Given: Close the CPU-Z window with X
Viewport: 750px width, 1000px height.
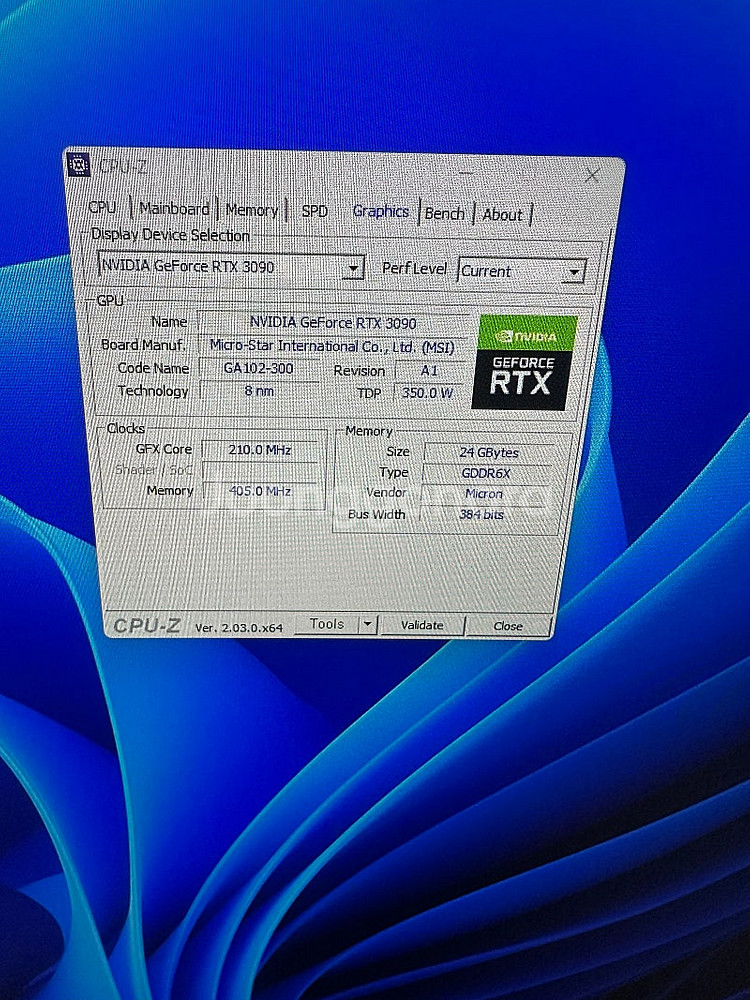Looking at the screenshot, I should coord(592,175).
